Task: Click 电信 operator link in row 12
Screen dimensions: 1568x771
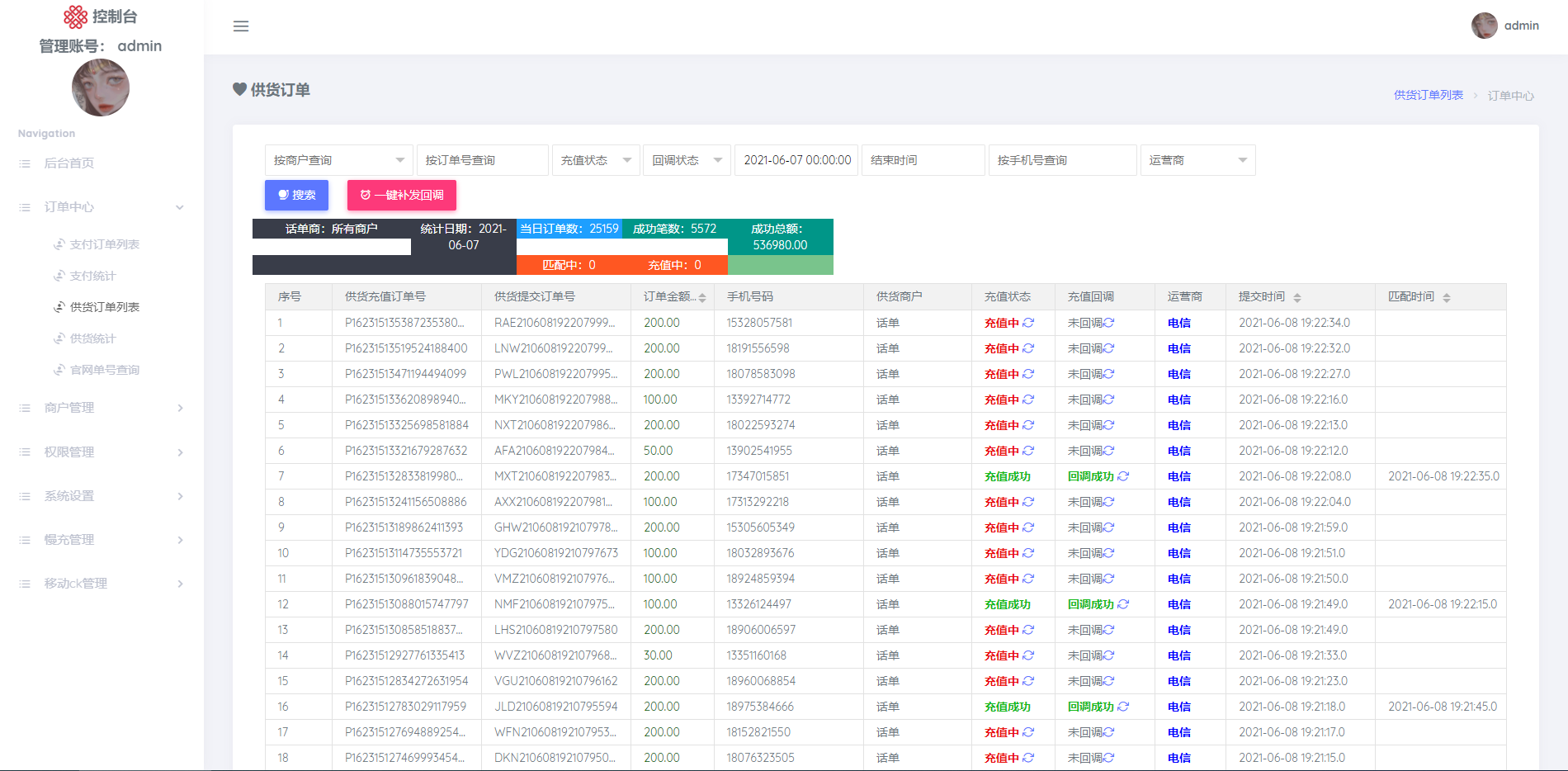Action: [1179, 604]
